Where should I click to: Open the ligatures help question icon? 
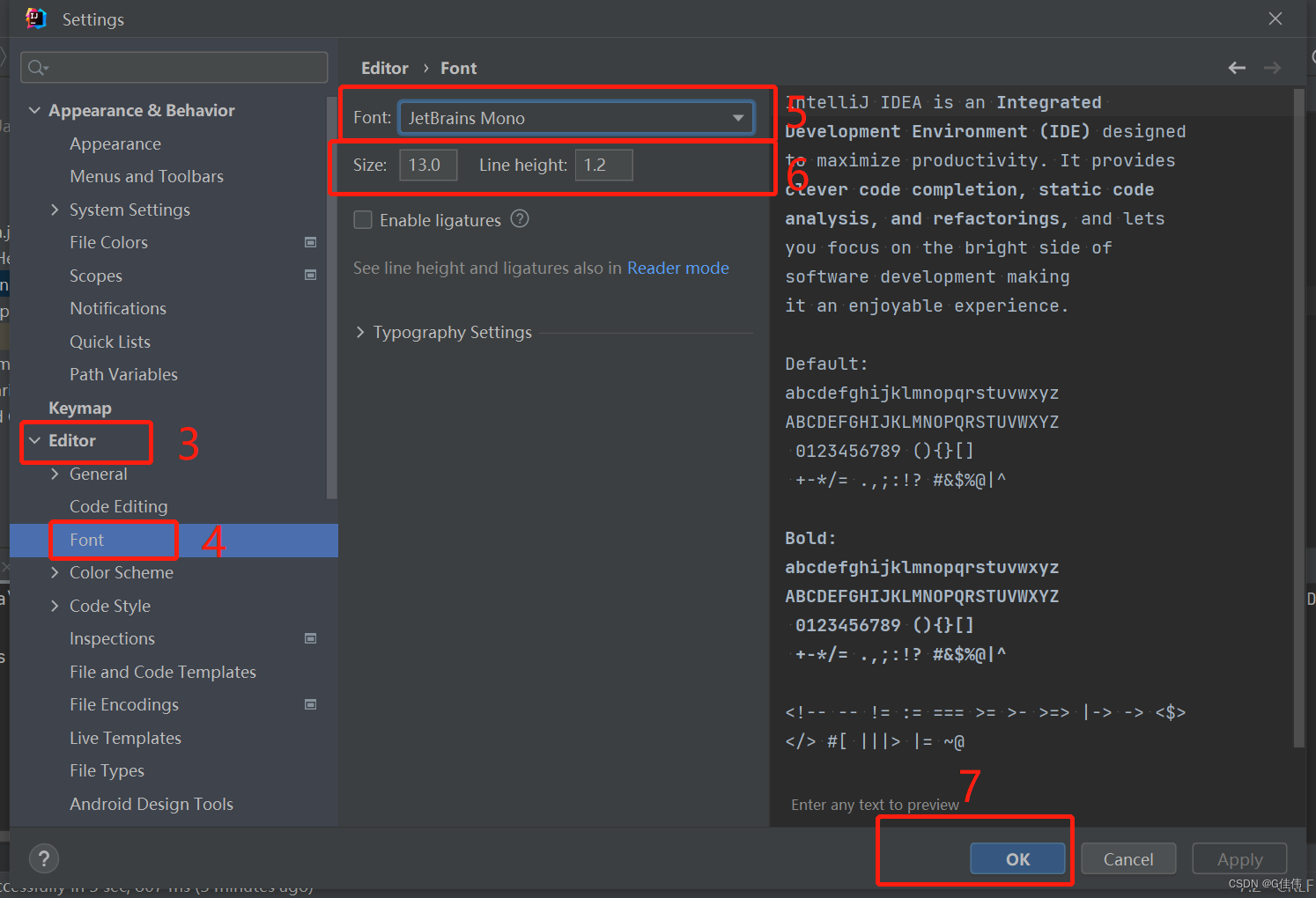520,219
